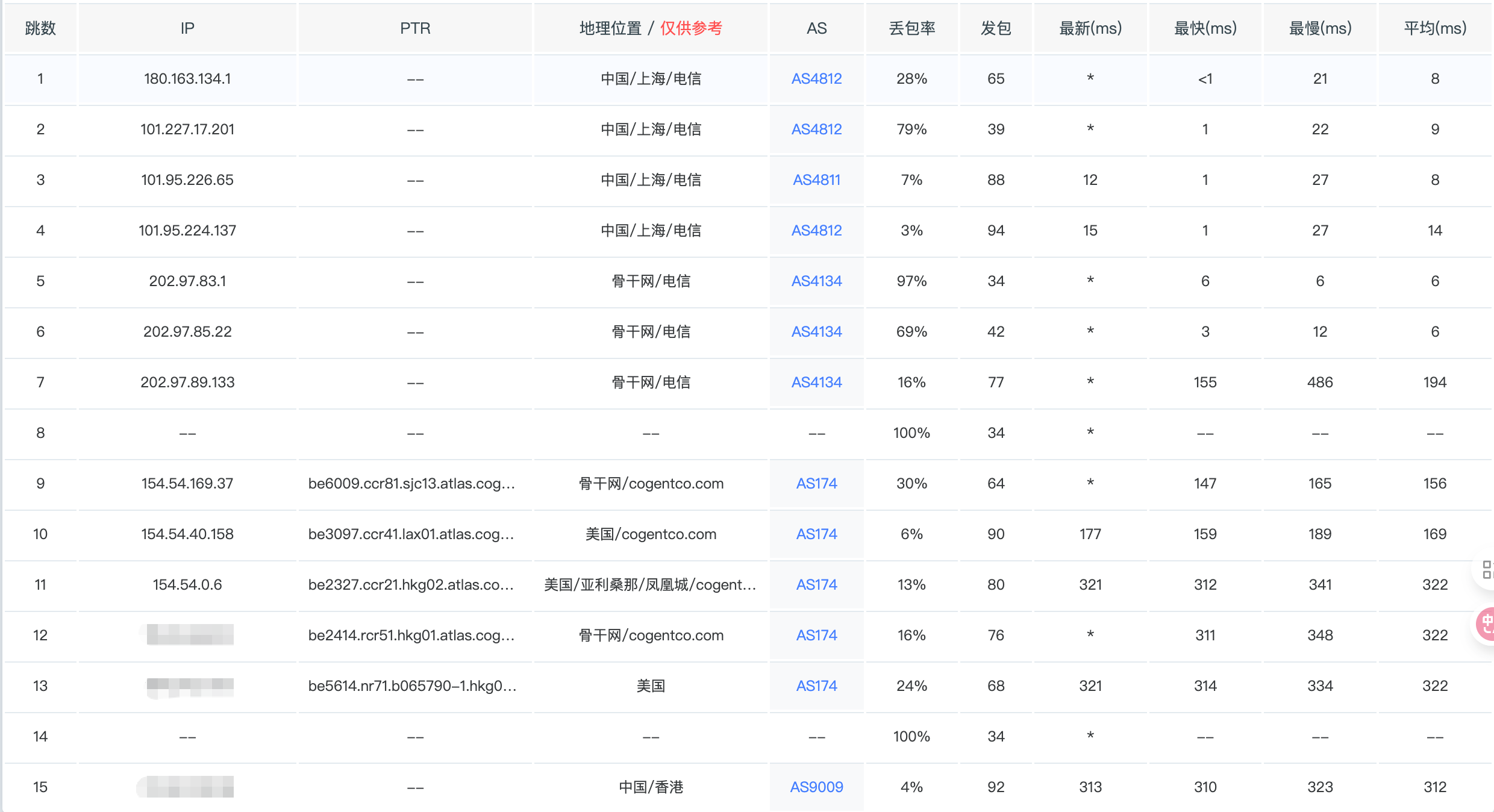Click AS174 link for 154.54.169.37
Screen dimensions: 1494x812
tap(816, 484)
